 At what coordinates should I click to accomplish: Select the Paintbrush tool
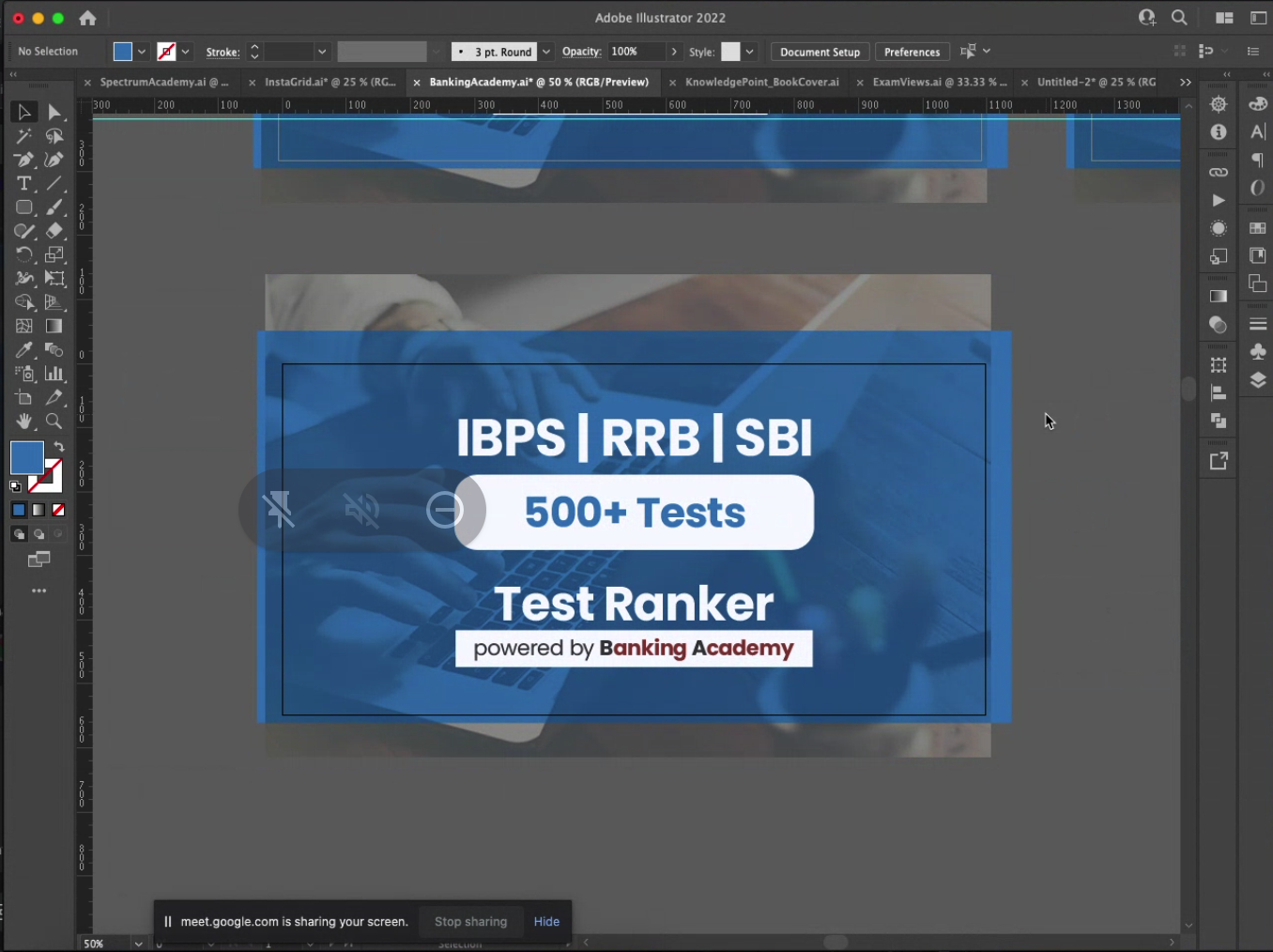coord(54,207)
